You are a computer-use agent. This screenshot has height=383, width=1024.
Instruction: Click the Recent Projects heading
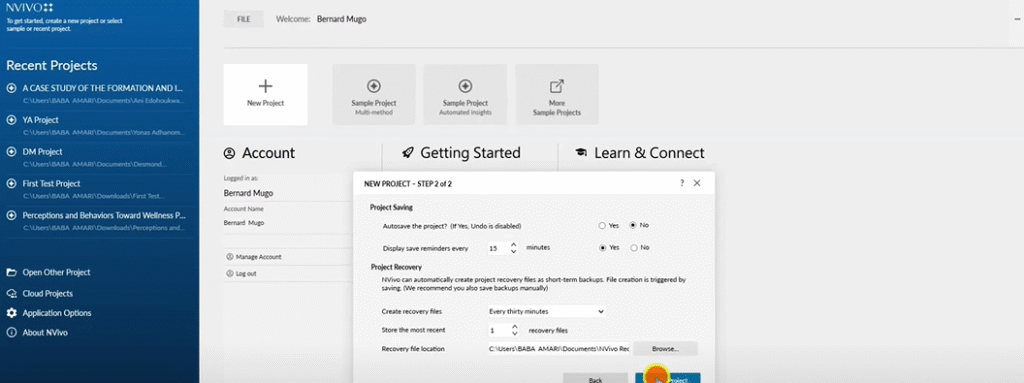tap(52, 65)
